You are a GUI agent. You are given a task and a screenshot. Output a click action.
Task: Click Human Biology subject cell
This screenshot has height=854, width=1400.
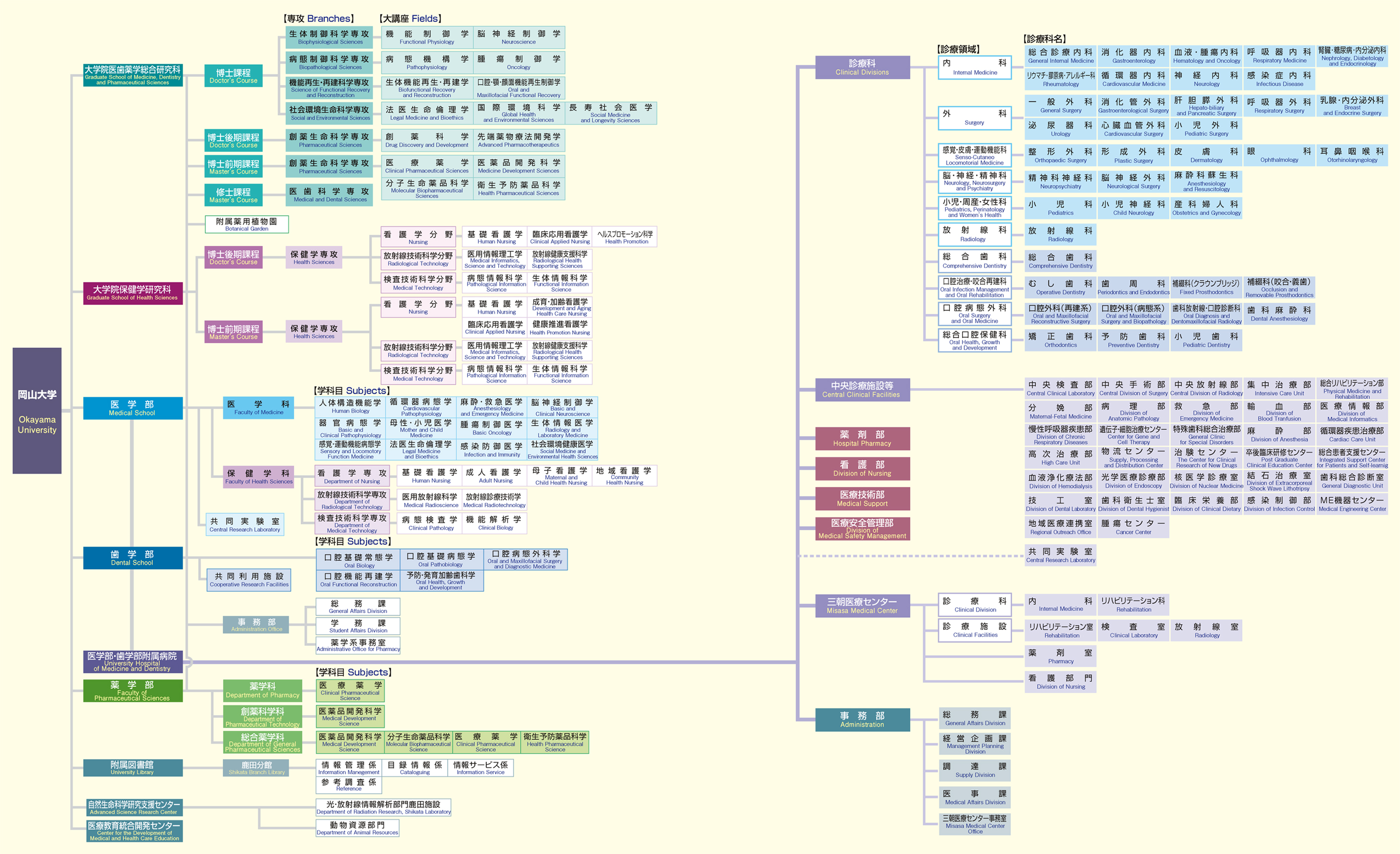pos(351,406)
